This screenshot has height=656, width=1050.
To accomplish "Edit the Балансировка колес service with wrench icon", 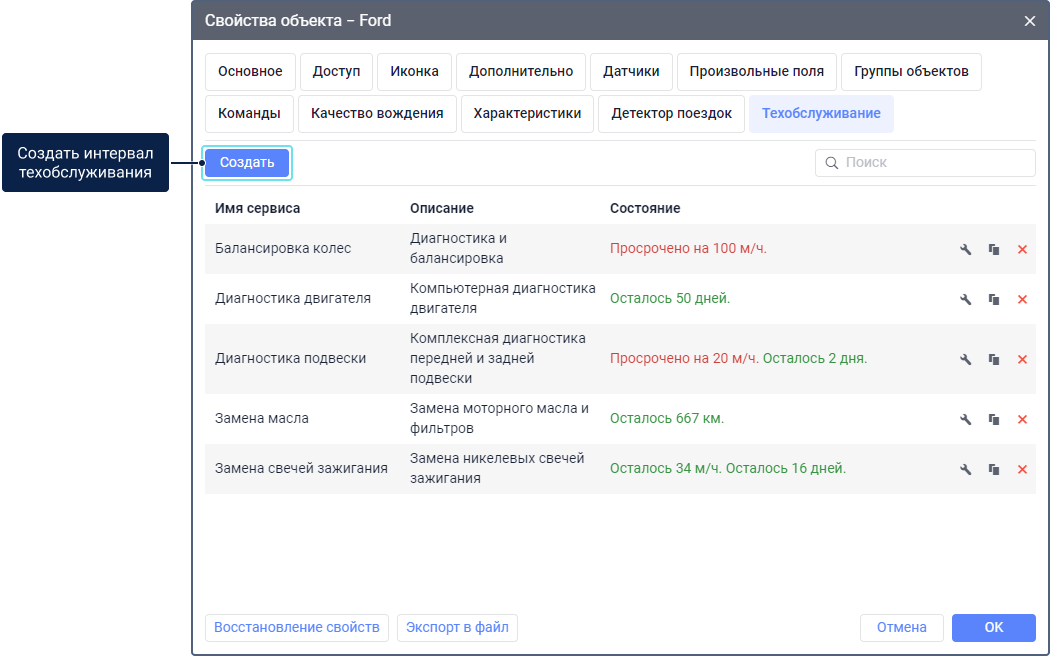I will coord(966,249).
